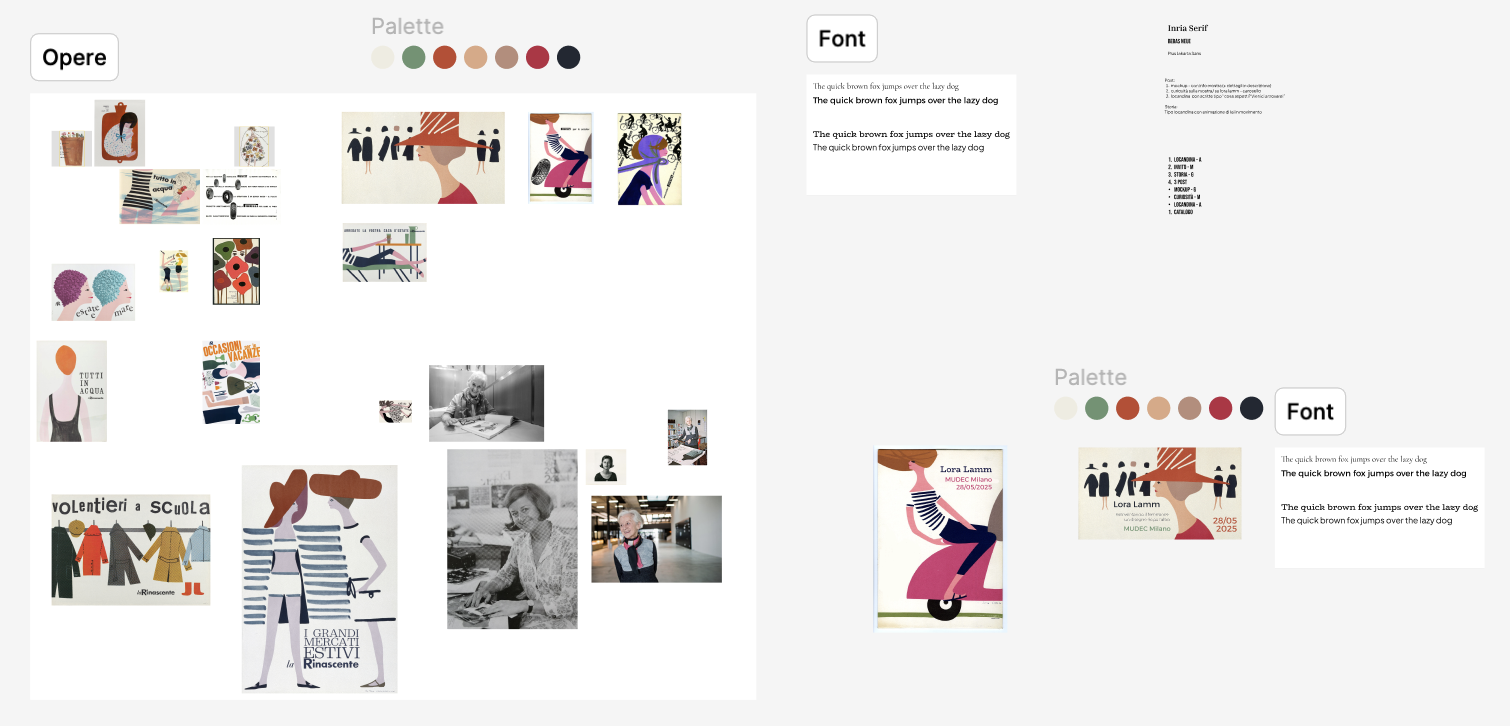Select the Font label above the top sample card

tap(841, 39)
